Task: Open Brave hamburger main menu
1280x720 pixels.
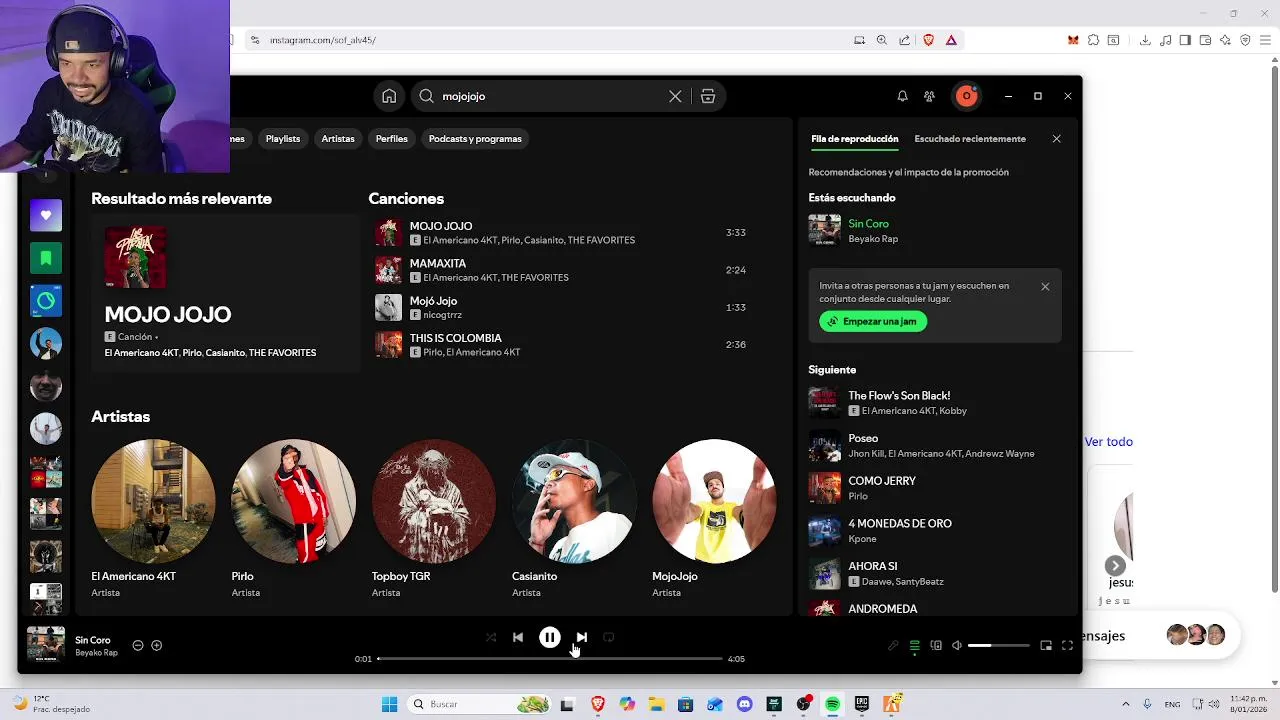Action: click(1267, 40)
